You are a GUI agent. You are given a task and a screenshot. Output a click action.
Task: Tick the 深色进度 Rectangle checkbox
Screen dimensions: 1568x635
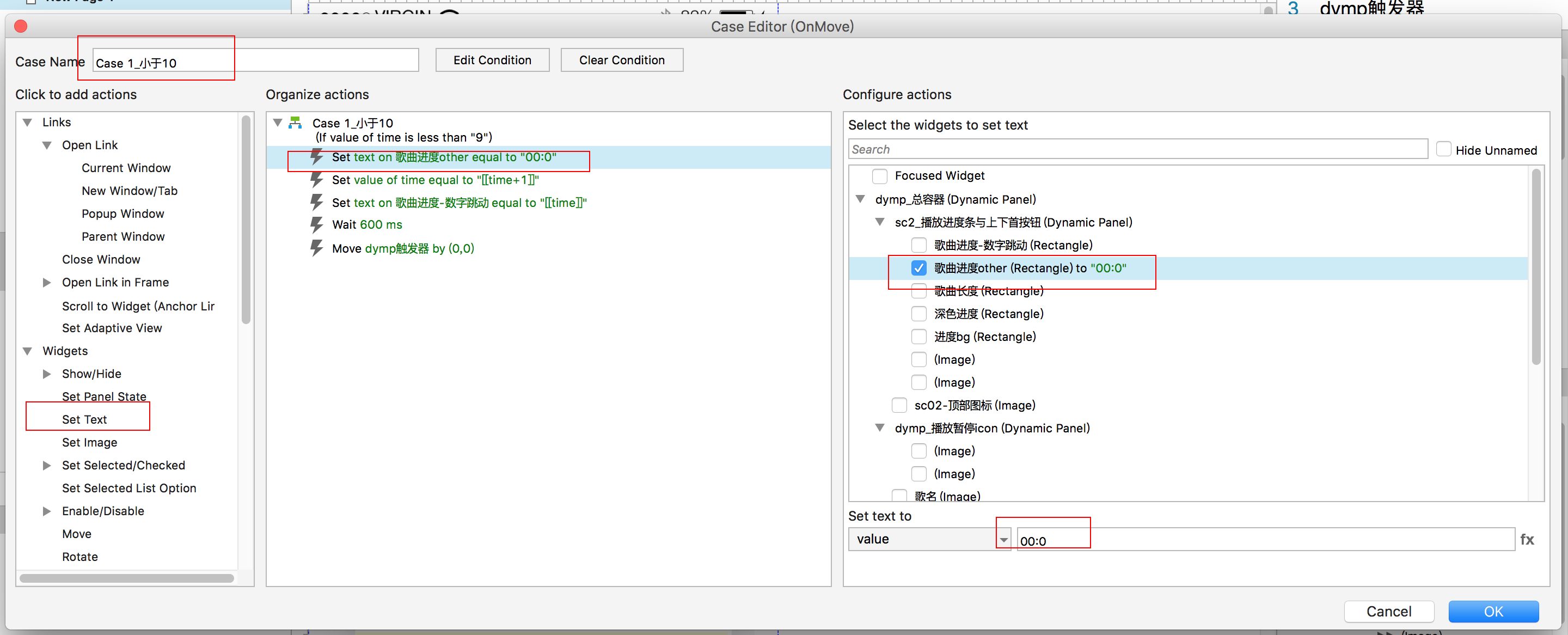[x=918, y=314]
